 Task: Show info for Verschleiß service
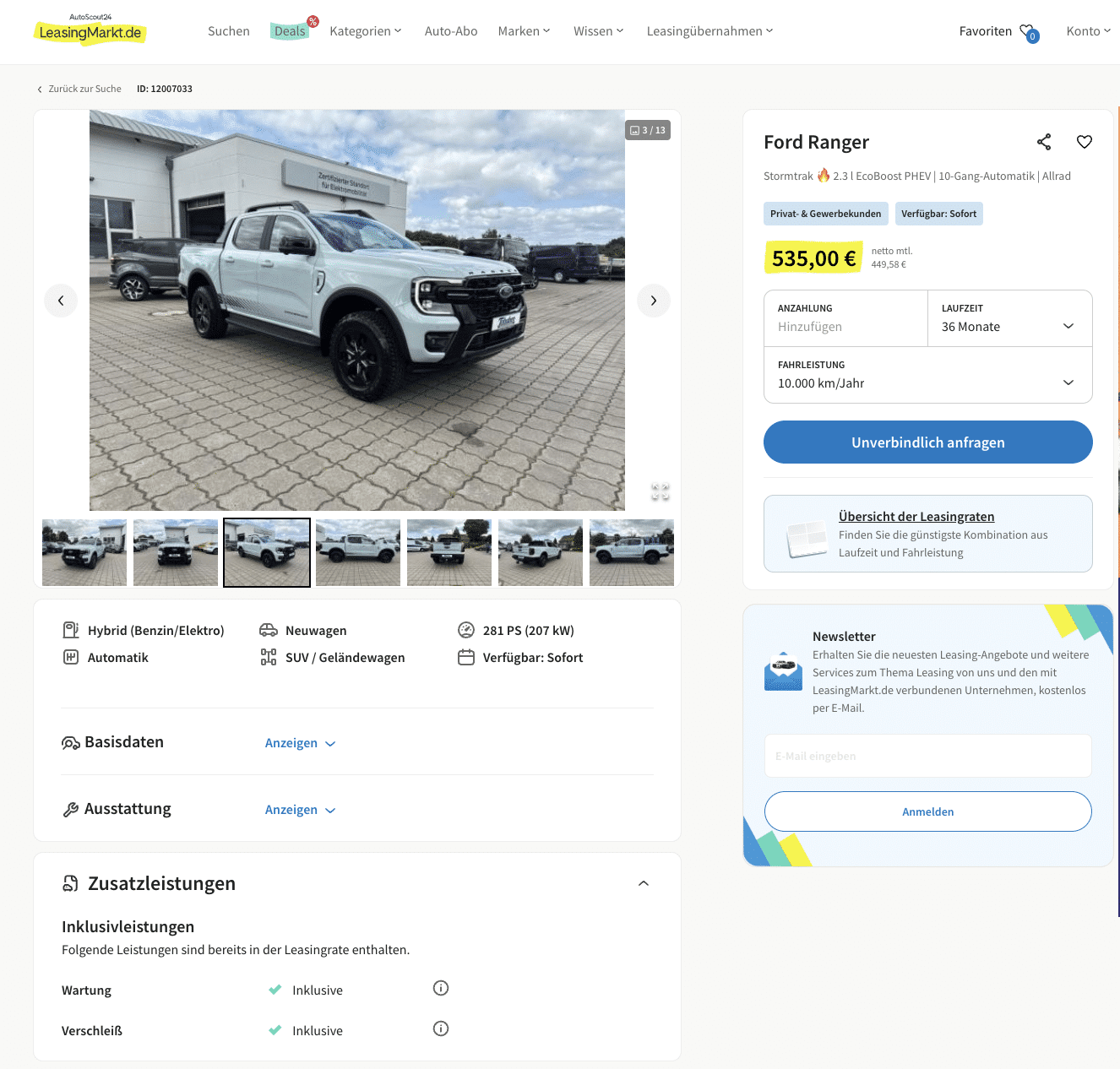441,1028
